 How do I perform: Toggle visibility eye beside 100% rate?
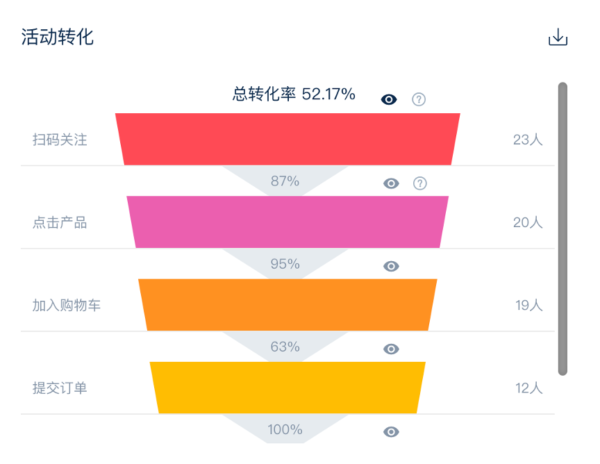point(391,432)
